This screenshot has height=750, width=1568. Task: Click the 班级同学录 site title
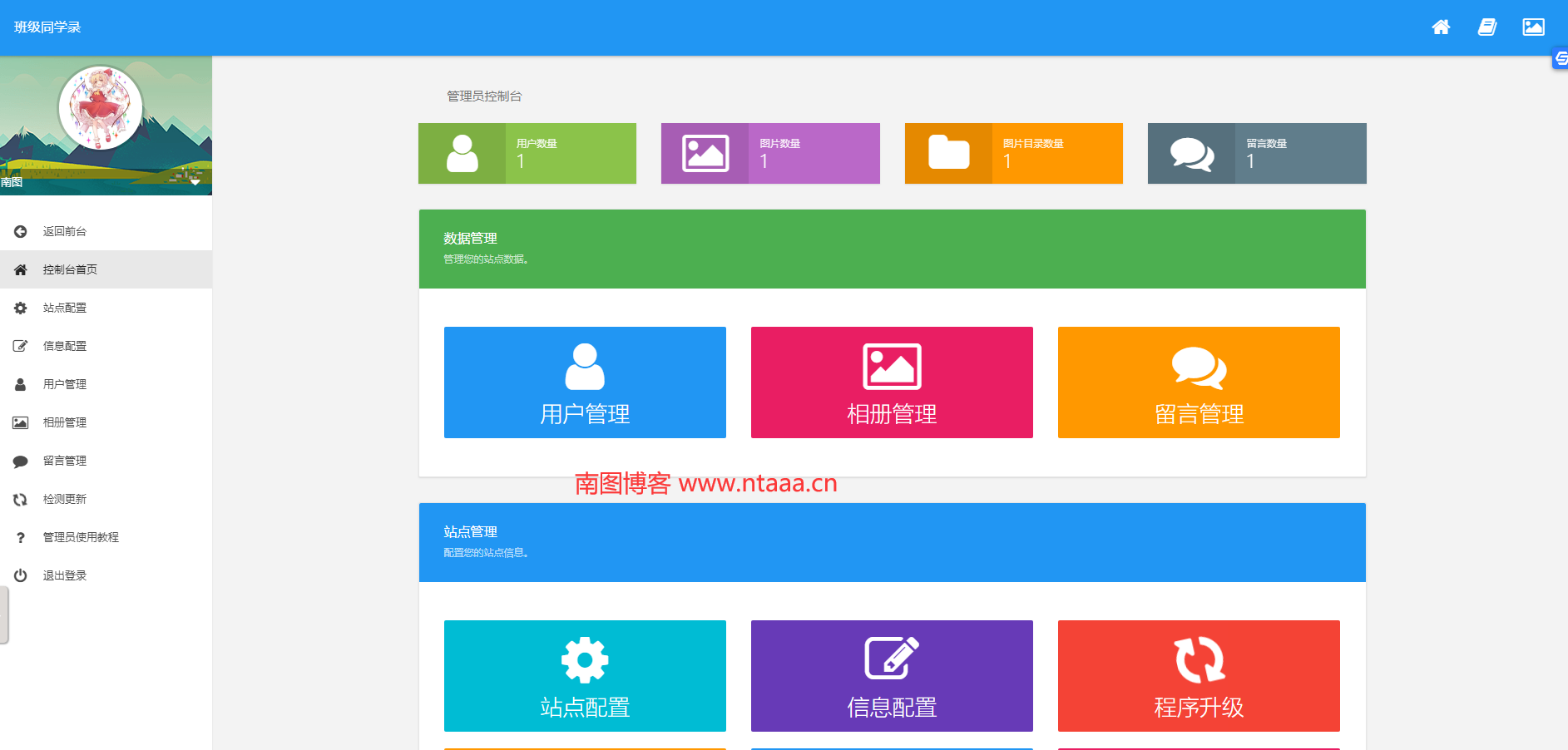pyautogui.click(x=47, y=27)
